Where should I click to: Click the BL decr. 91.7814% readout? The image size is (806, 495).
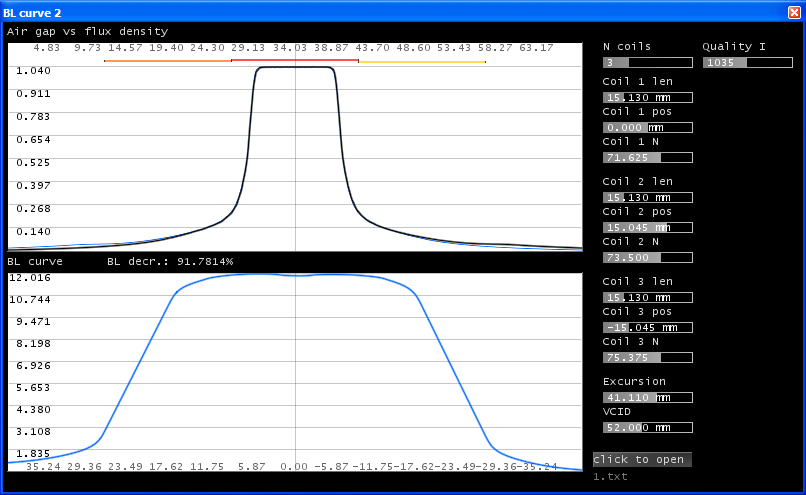(170, 262)
